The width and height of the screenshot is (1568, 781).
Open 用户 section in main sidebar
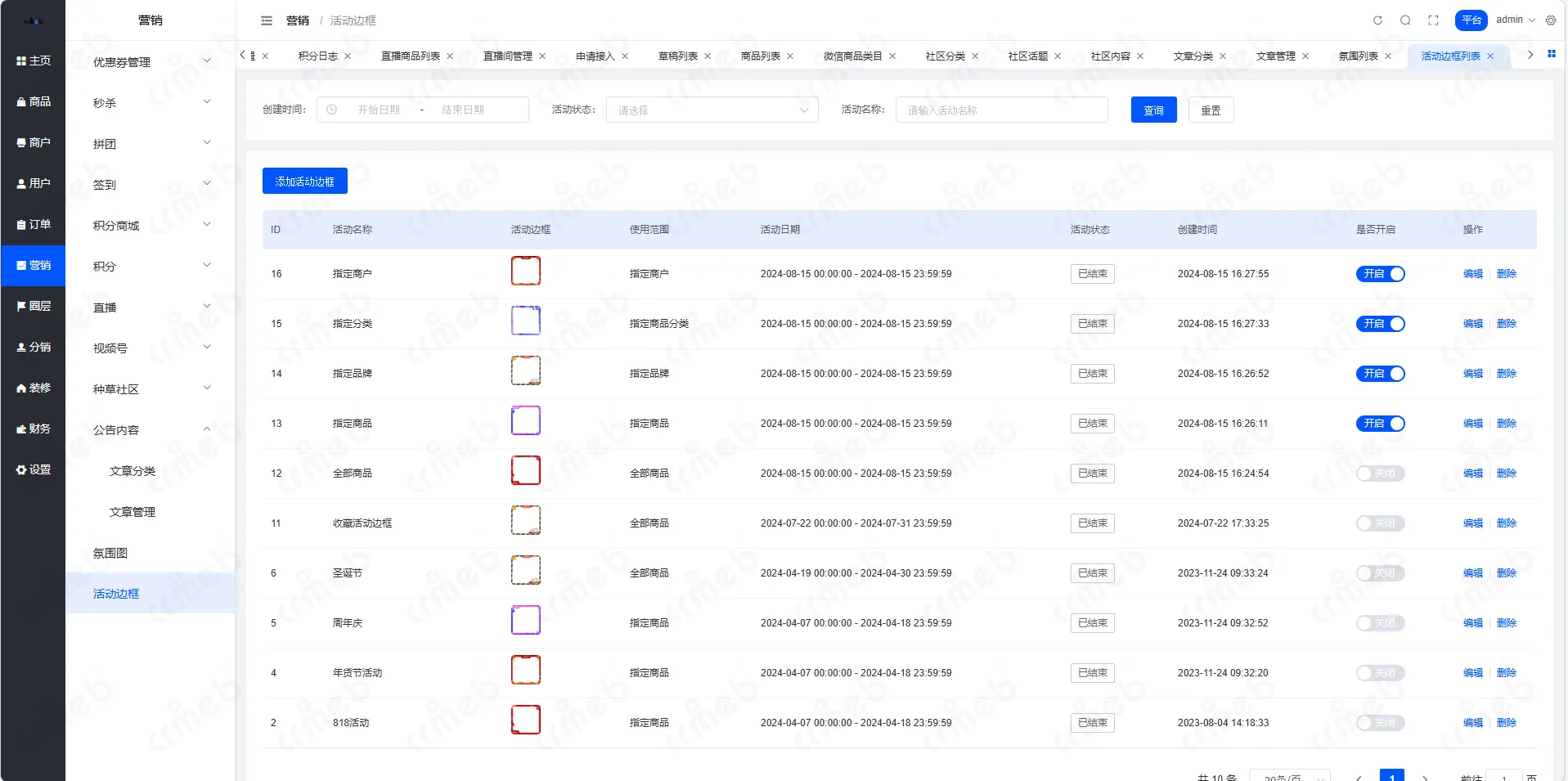coord(34,183)
